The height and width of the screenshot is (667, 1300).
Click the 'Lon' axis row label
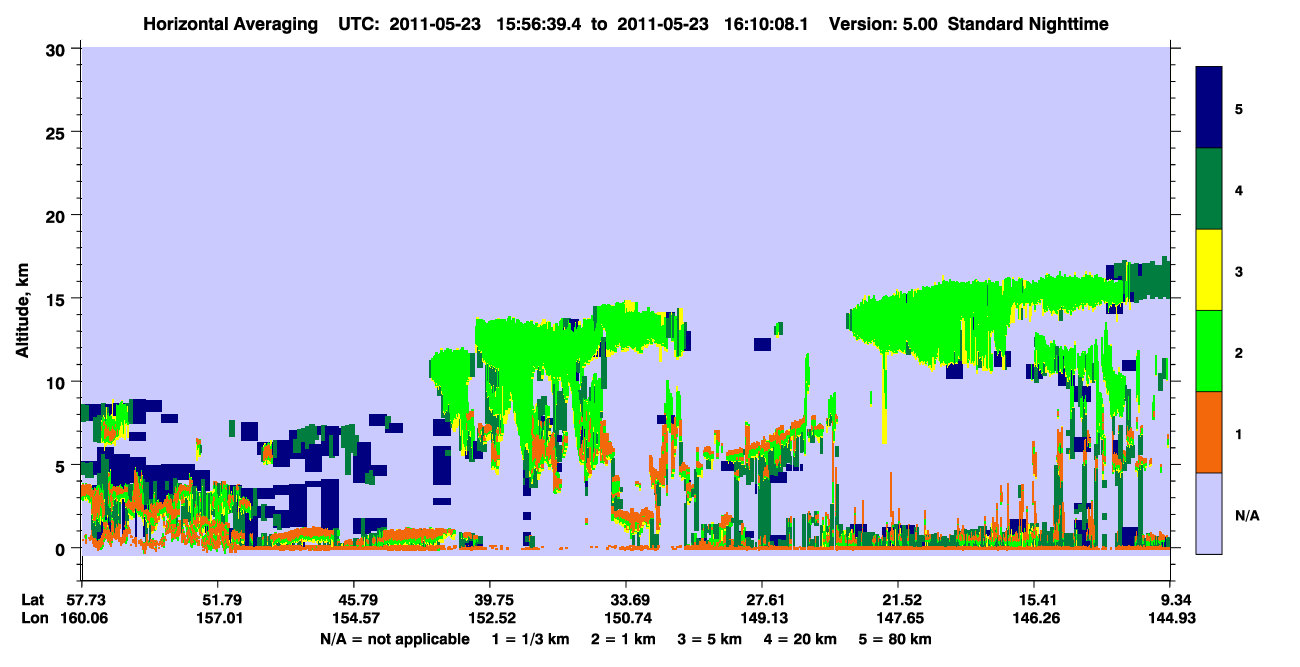tap(33, 619)
